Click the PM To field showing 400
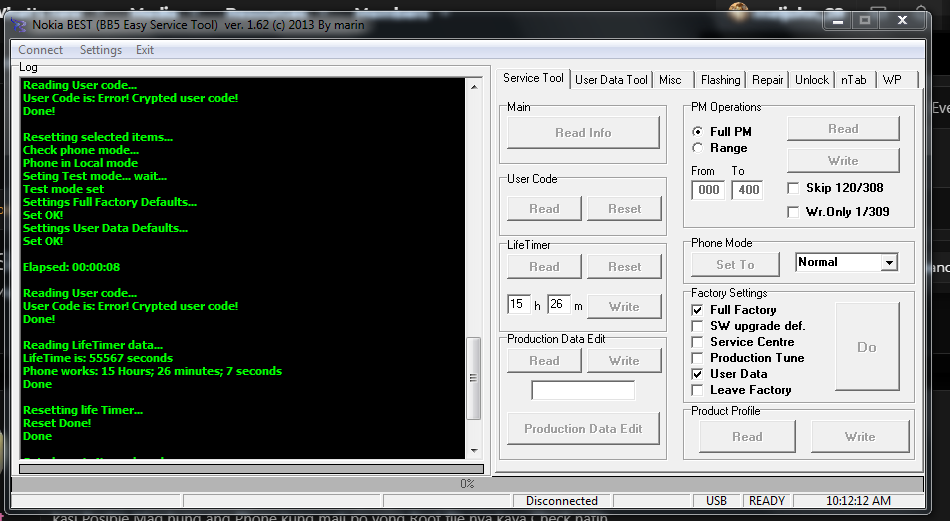The image size is (950, 521). (x=748, y=190)
